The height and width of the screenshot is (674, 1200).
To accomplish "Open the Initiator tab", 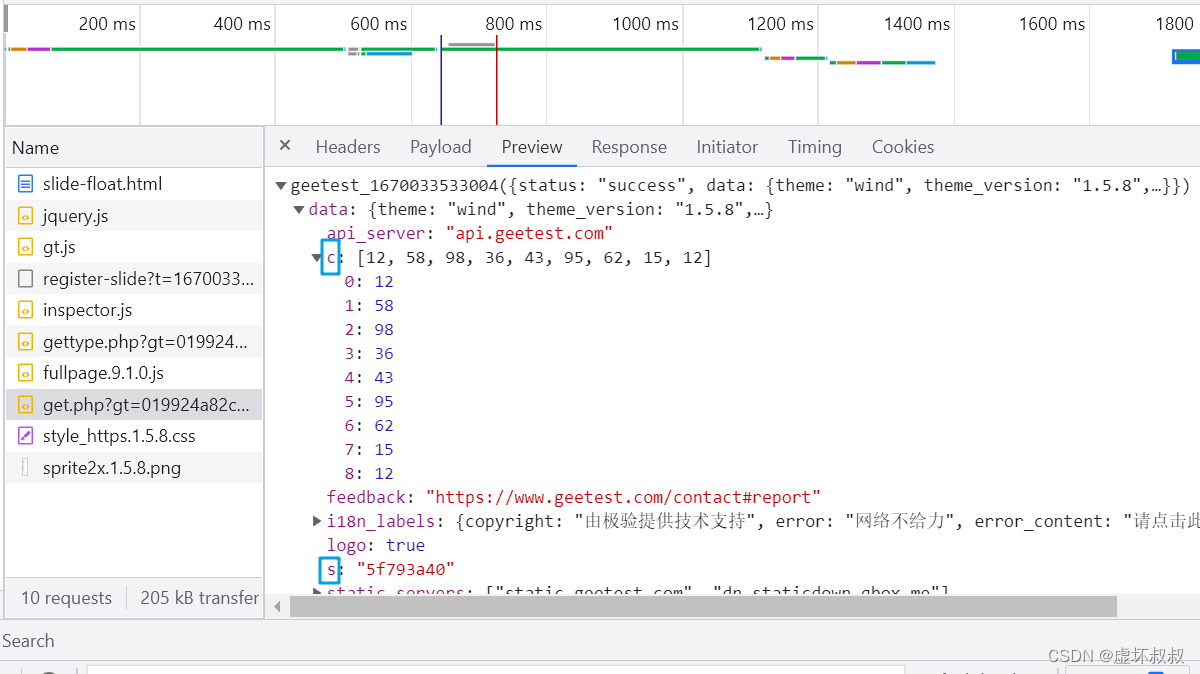I will point(727,147).
